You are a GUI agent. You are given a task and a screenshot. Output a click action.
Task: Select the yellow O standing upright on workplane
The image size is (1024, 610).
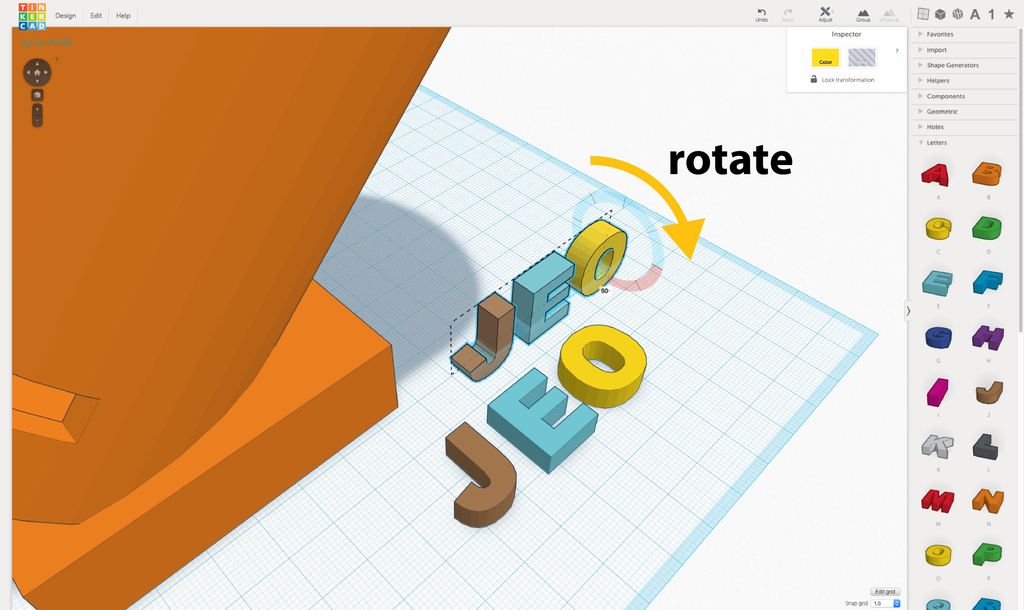tap(598, 258)
